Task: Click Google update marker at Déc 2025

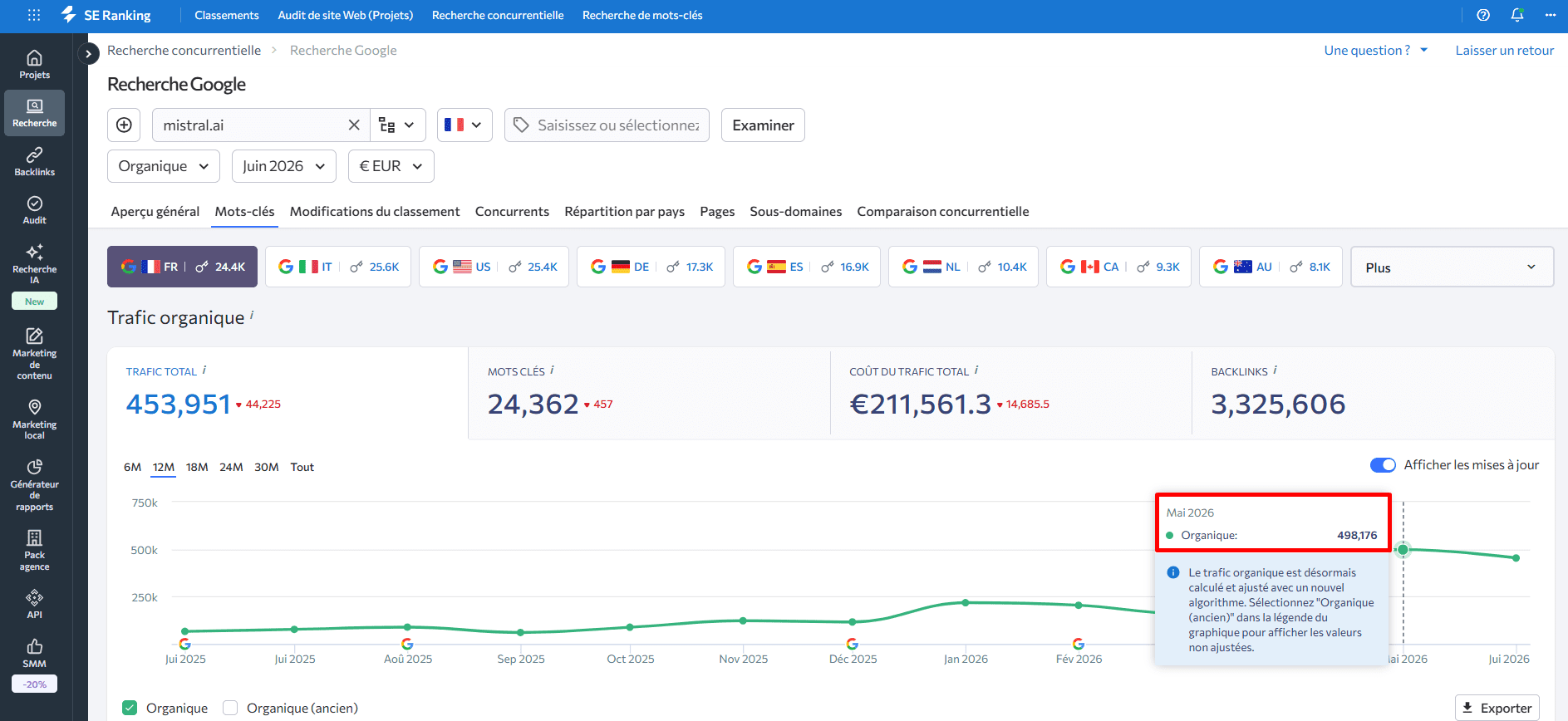Action: 853,644
